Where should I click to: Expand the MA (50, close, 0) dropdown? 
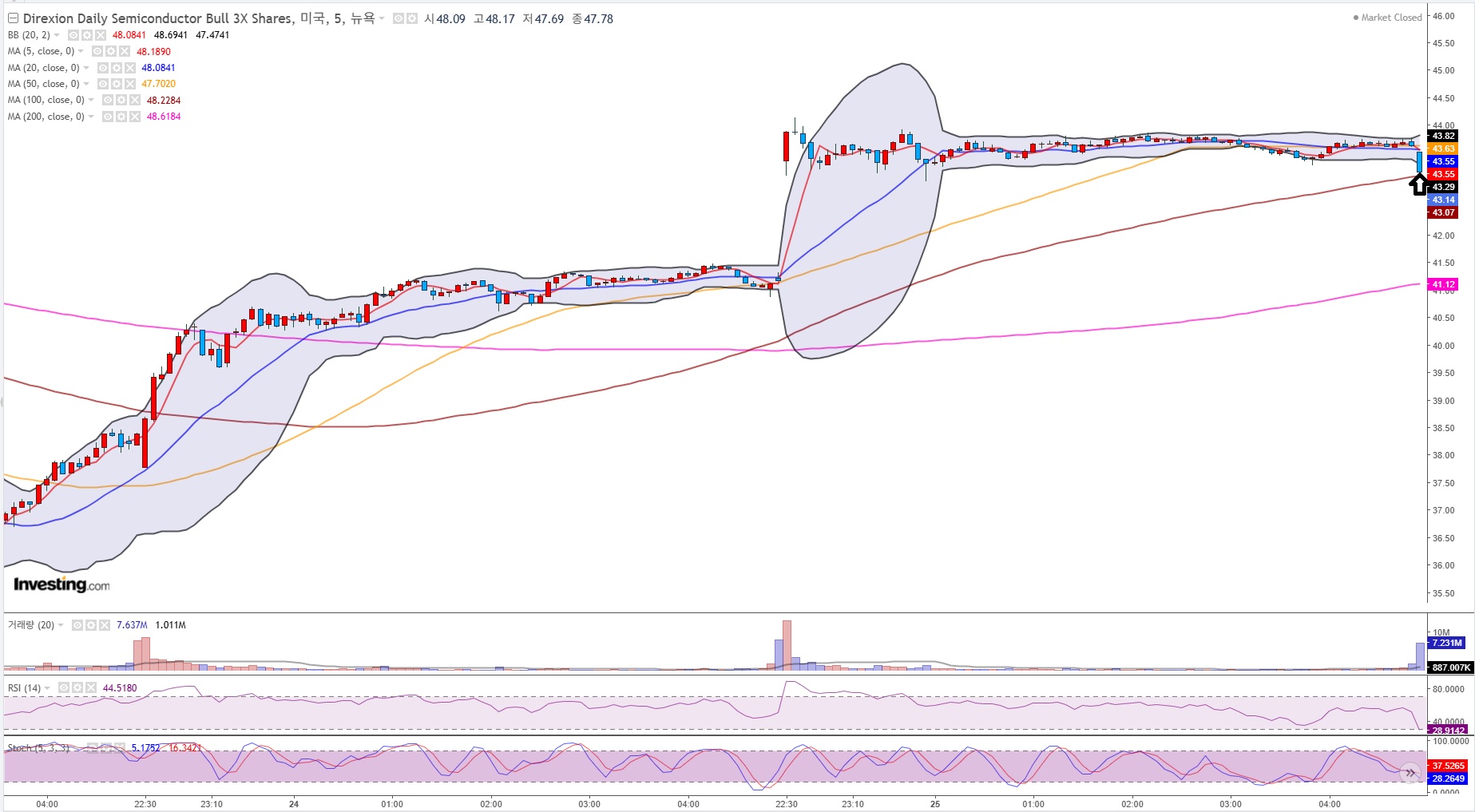coord(86,84)
